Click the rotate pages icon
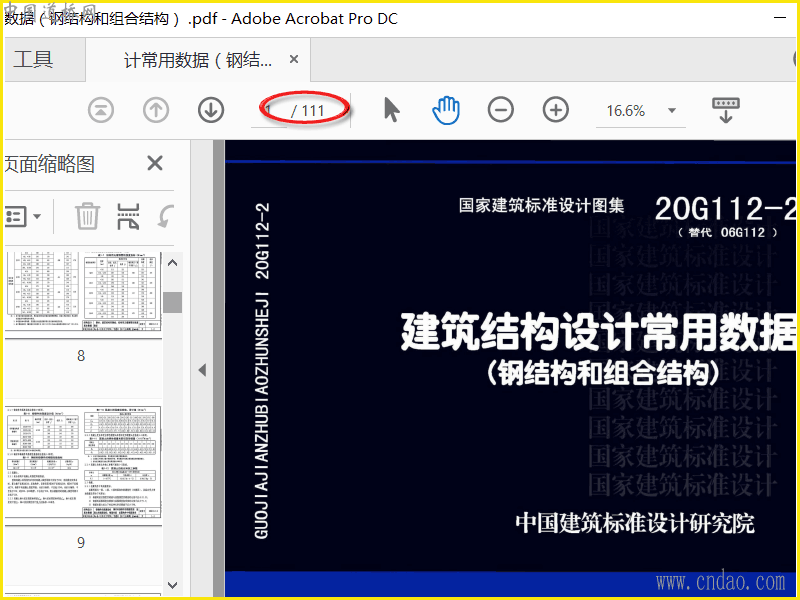 pyautogui.click(x=165, y=216)
